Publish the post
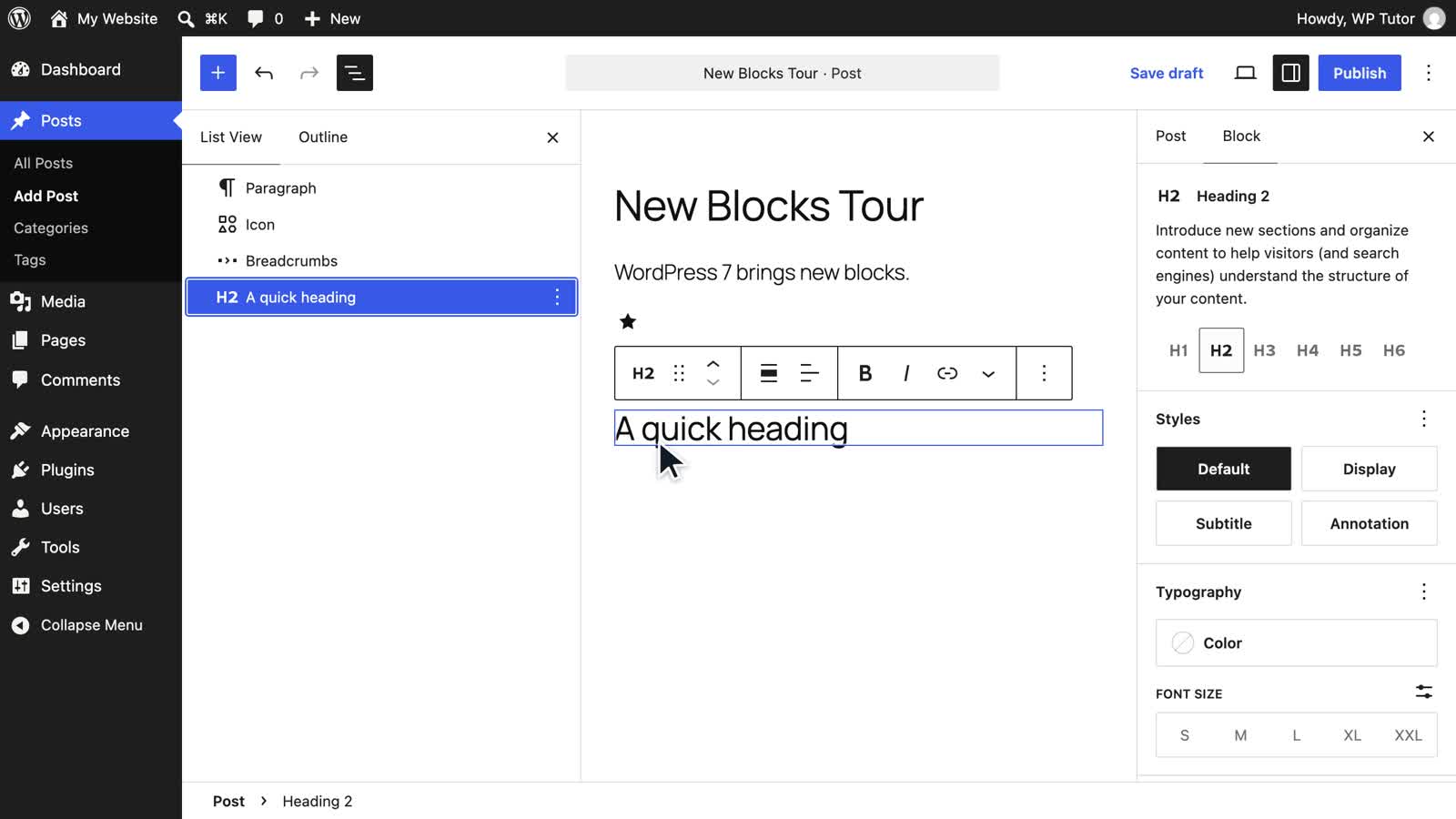1456x819 pixels. click(x=1360, y=73)
